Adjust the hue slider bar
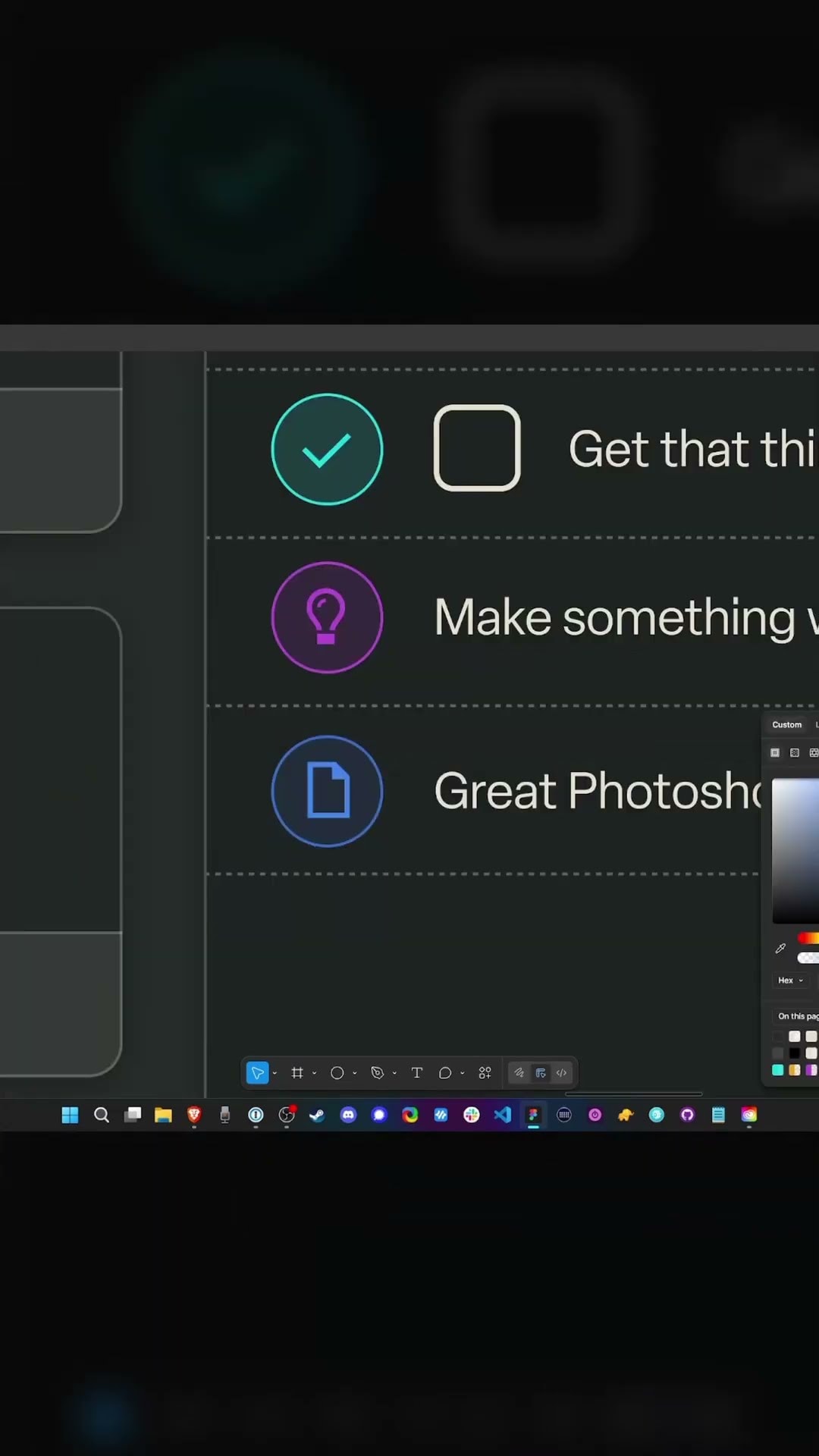 point(808,938)
